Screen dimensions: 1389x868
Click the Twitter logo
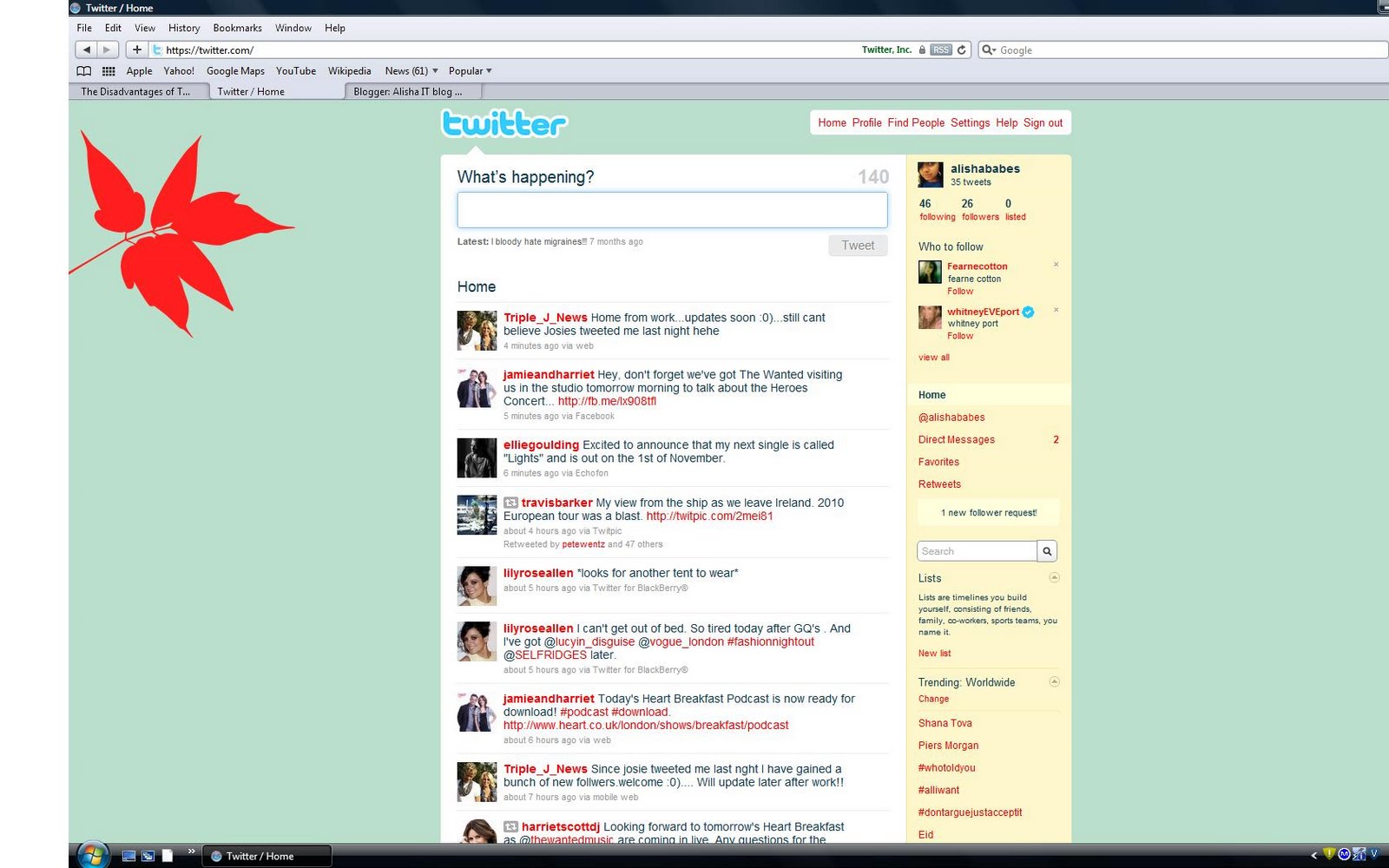coord(504,123)
